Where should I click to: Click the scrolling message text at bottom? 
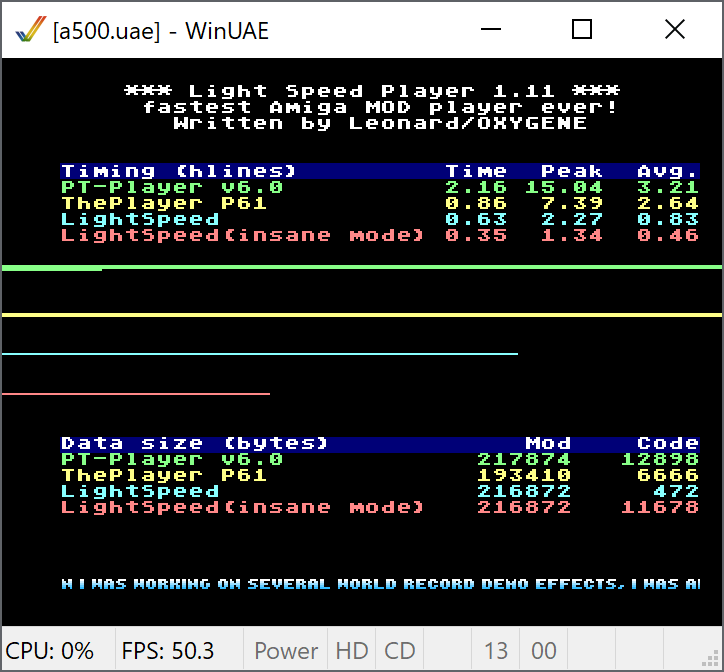tap(380, 584)
